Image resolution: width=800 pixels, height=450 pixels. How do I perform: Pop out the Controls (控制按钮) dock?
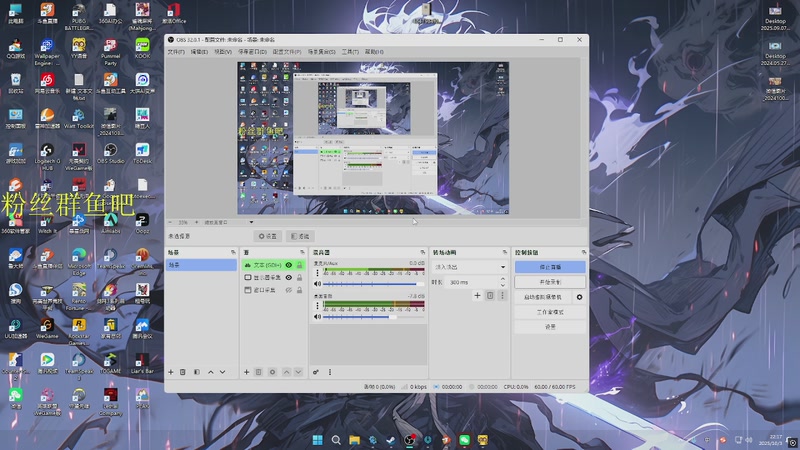(584, 253)
